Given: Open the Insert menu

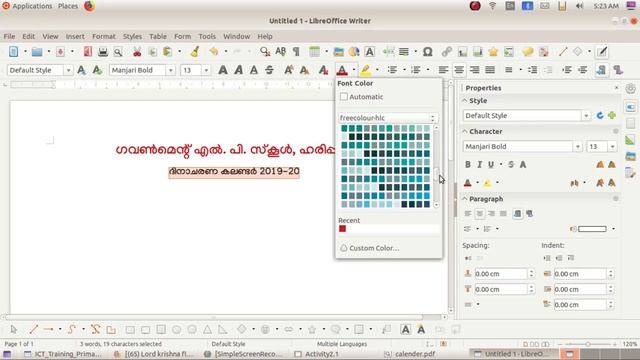Looking at the screenshot, I should tap(75, 36).
